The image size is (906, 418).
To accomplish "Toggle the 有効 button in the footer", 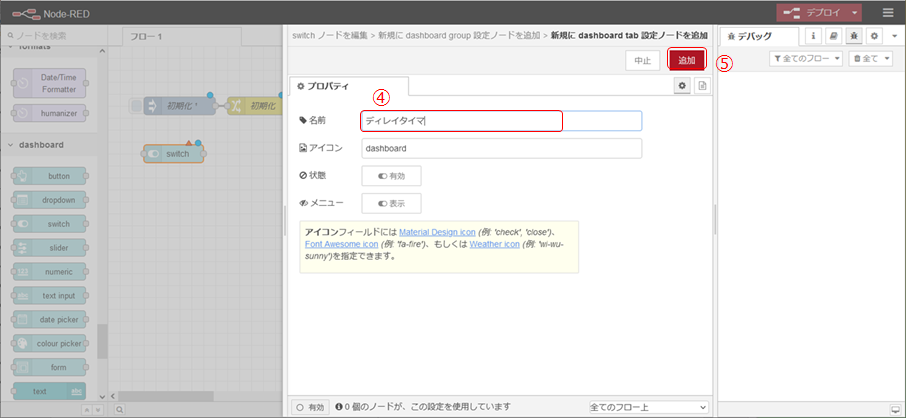I will click(x=310, y=407).
